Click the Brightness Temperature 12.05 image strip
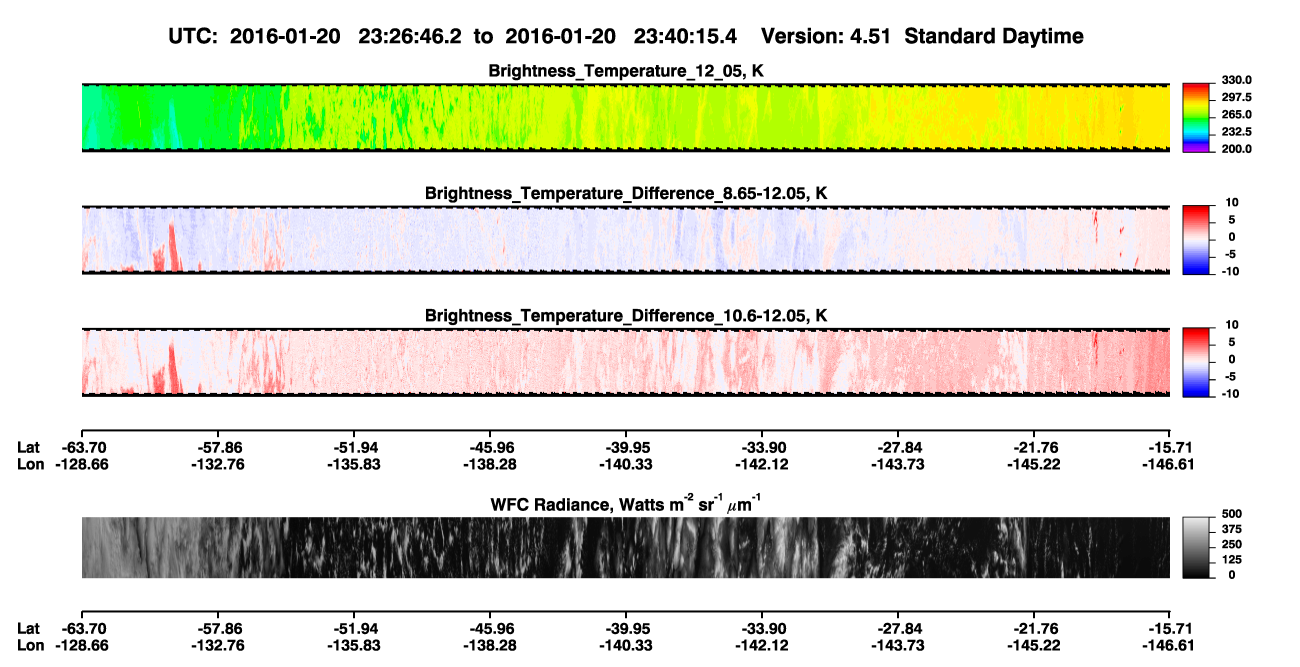 [626, 117]
